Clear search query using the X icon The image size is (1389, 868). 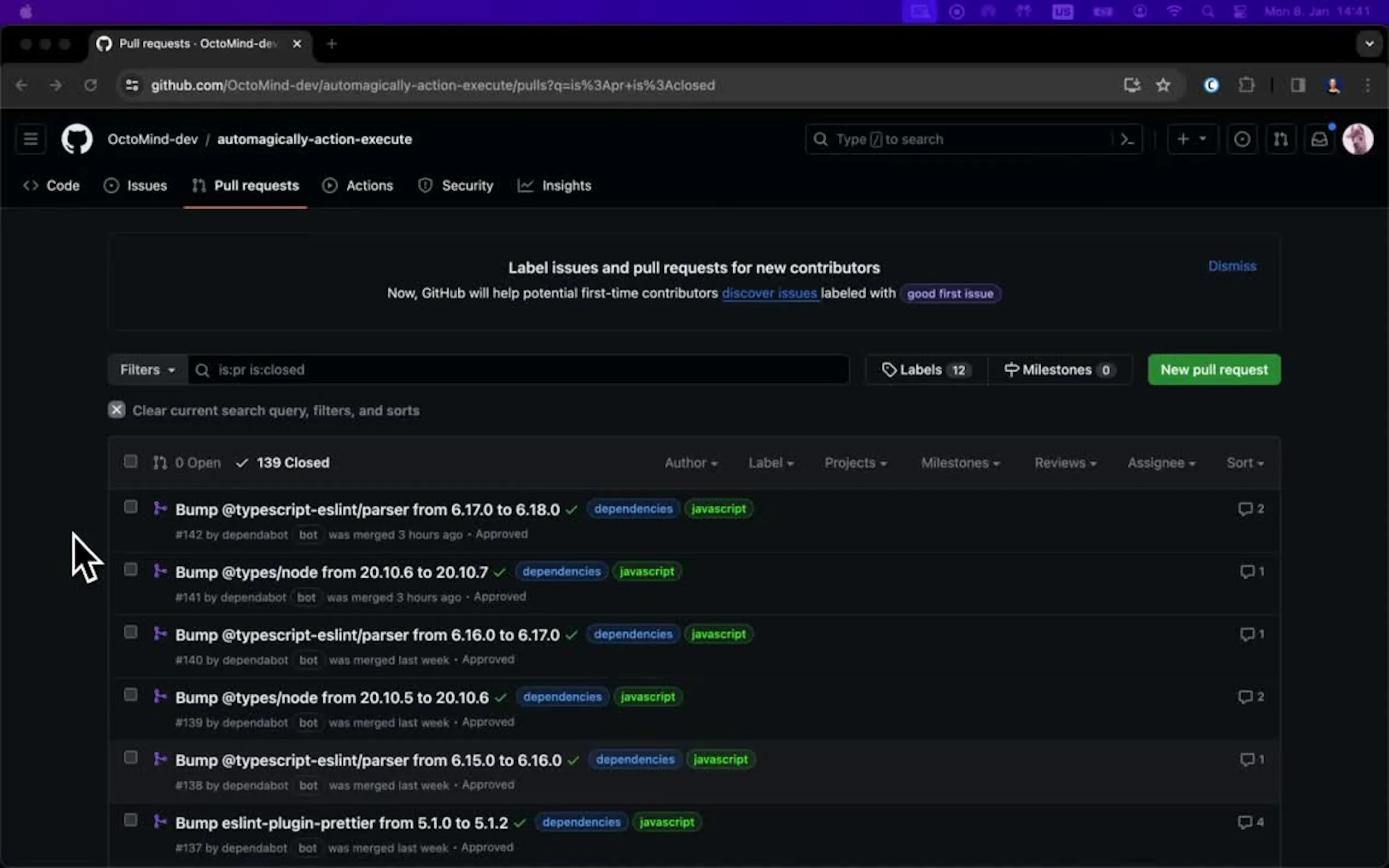116,410
